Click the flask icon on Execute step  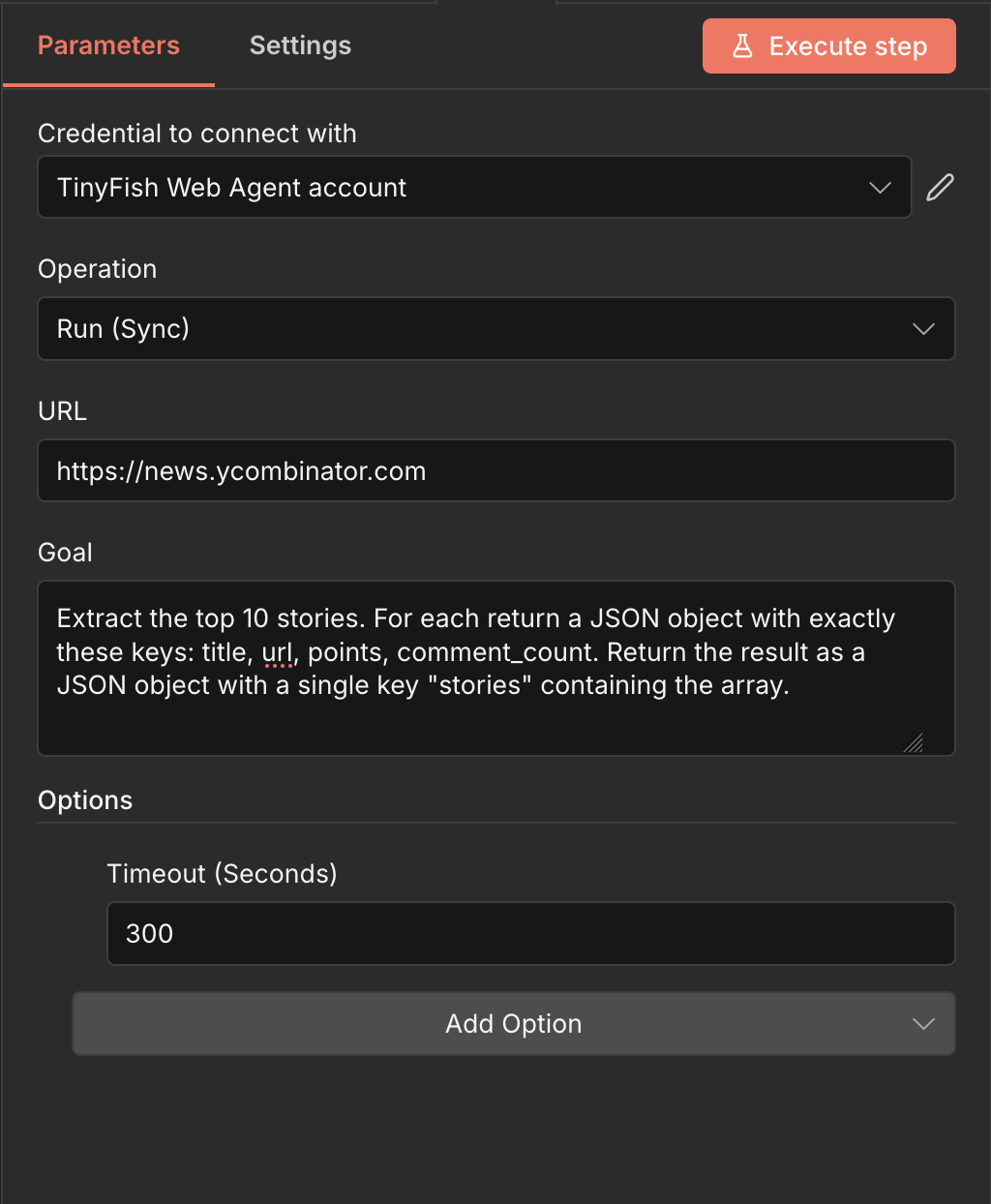point(741,45)
